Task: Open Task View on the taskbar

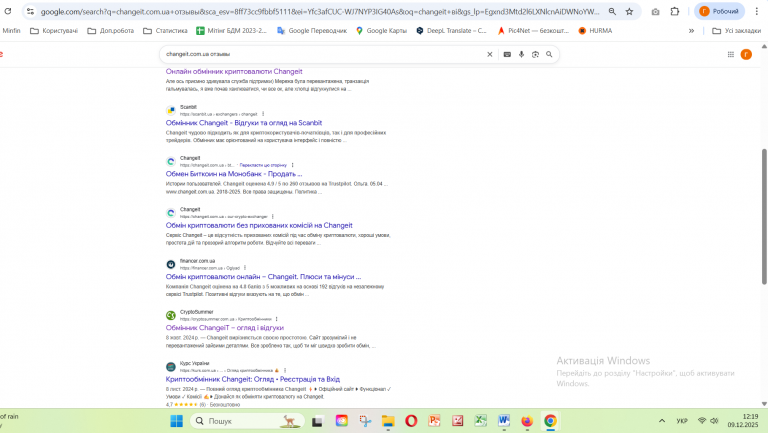Action: pyautogui.click(x=317, y=421)
